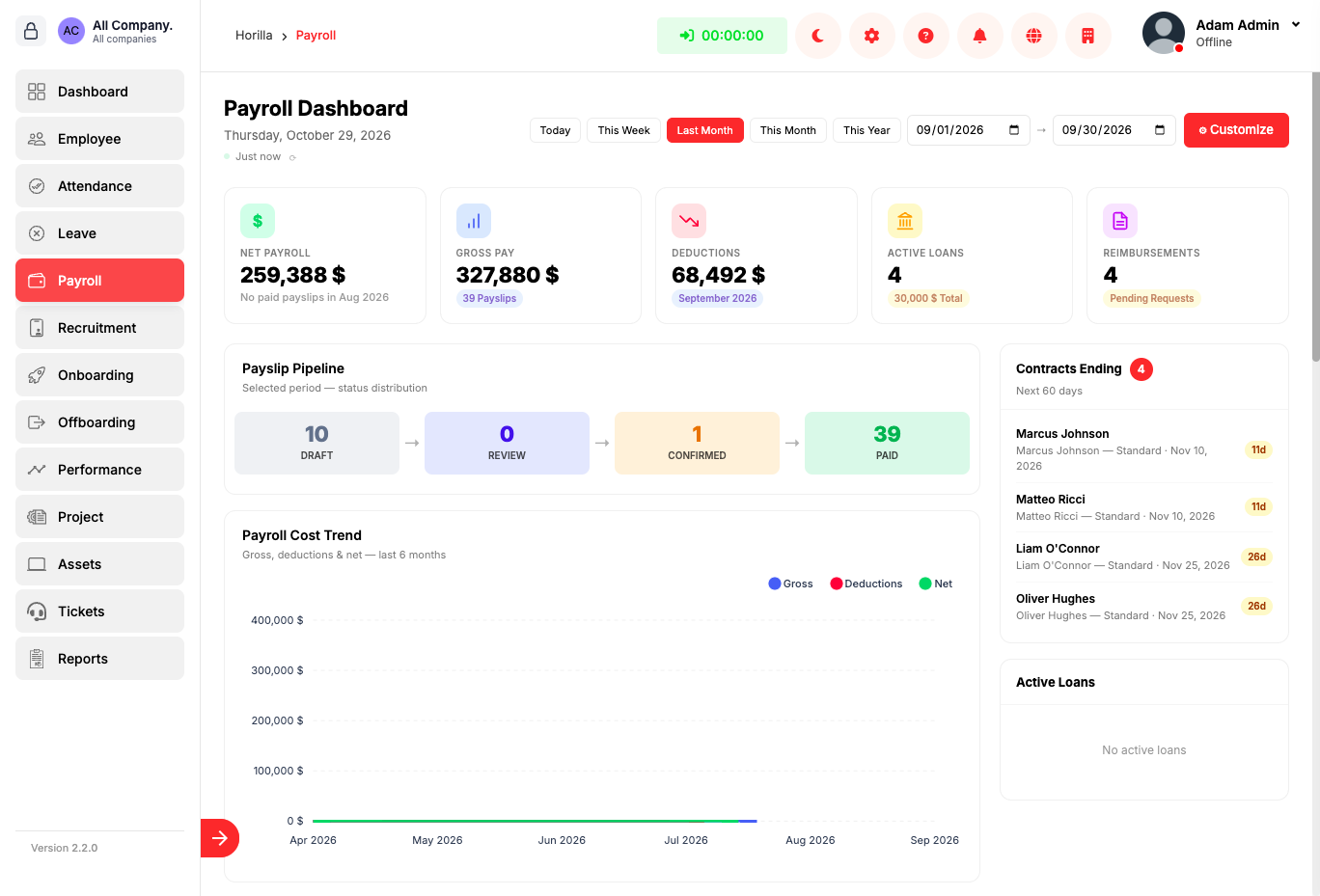1320x896 pixels.
Task: Open notifications bell icon
Action: tap(980, 36)
